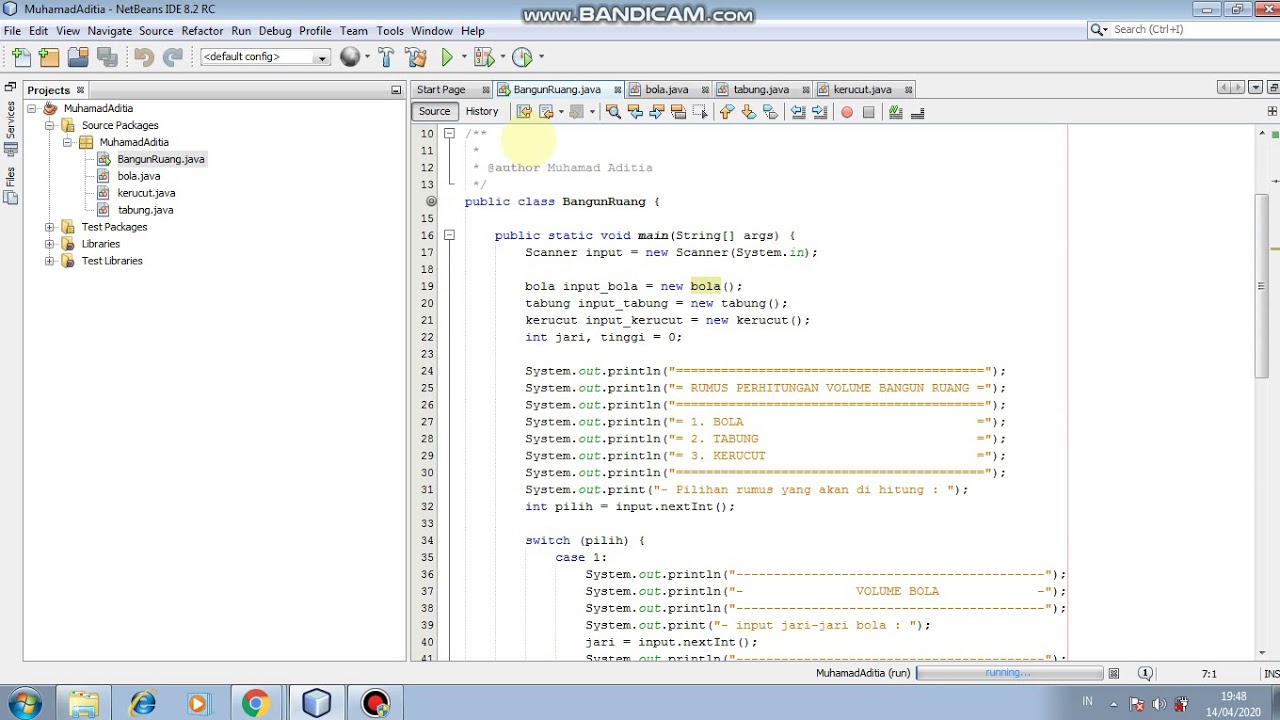Click the Last Edit icon in editor toolbar

point(524,112)
